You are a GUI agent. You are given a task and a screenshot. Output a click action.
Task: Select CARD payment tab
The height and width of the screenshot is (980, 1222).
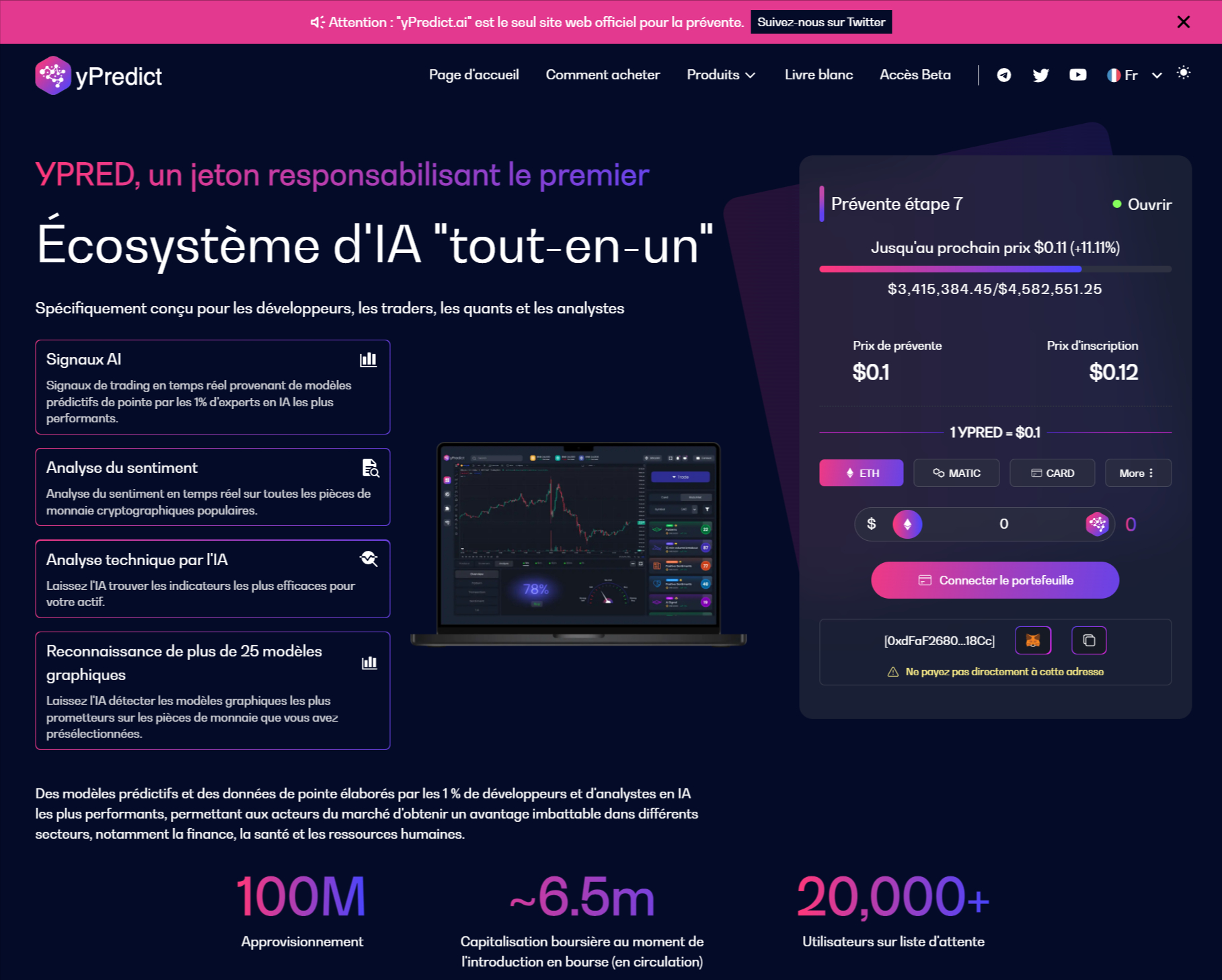click(1052, 473)
